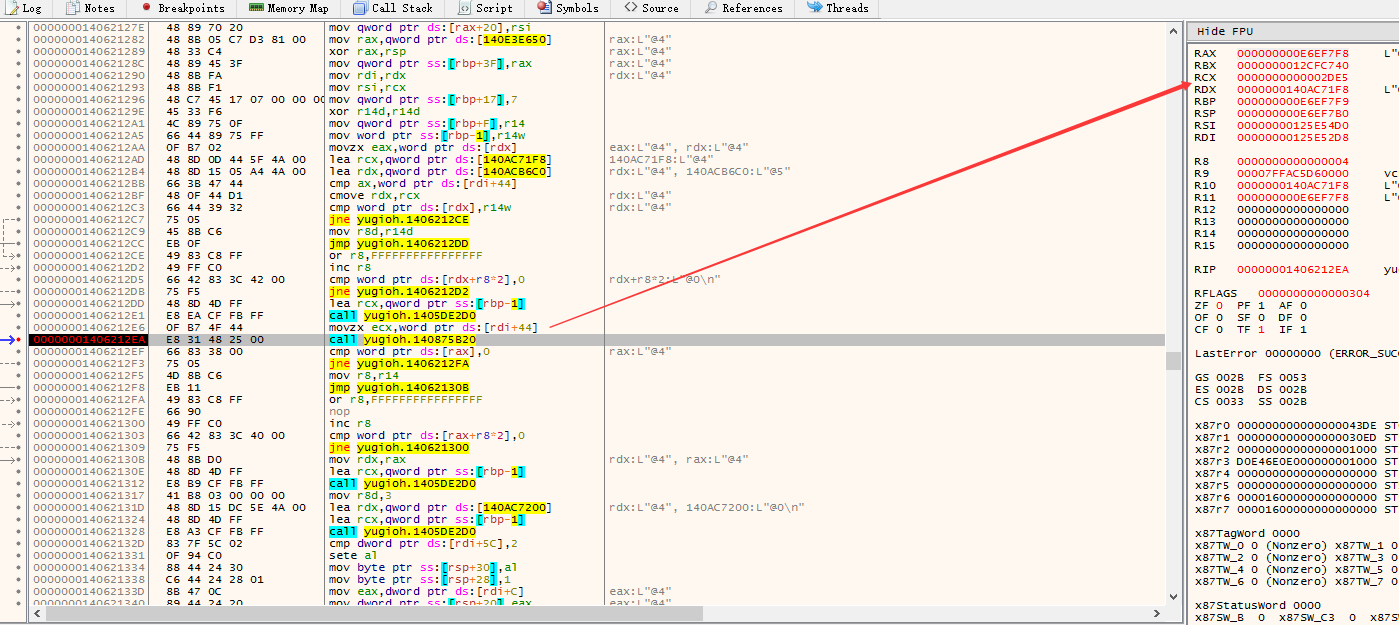Viewport: 1399px width, 625px height.
Task: Switch to the Script tab
Action: (485, 8)
